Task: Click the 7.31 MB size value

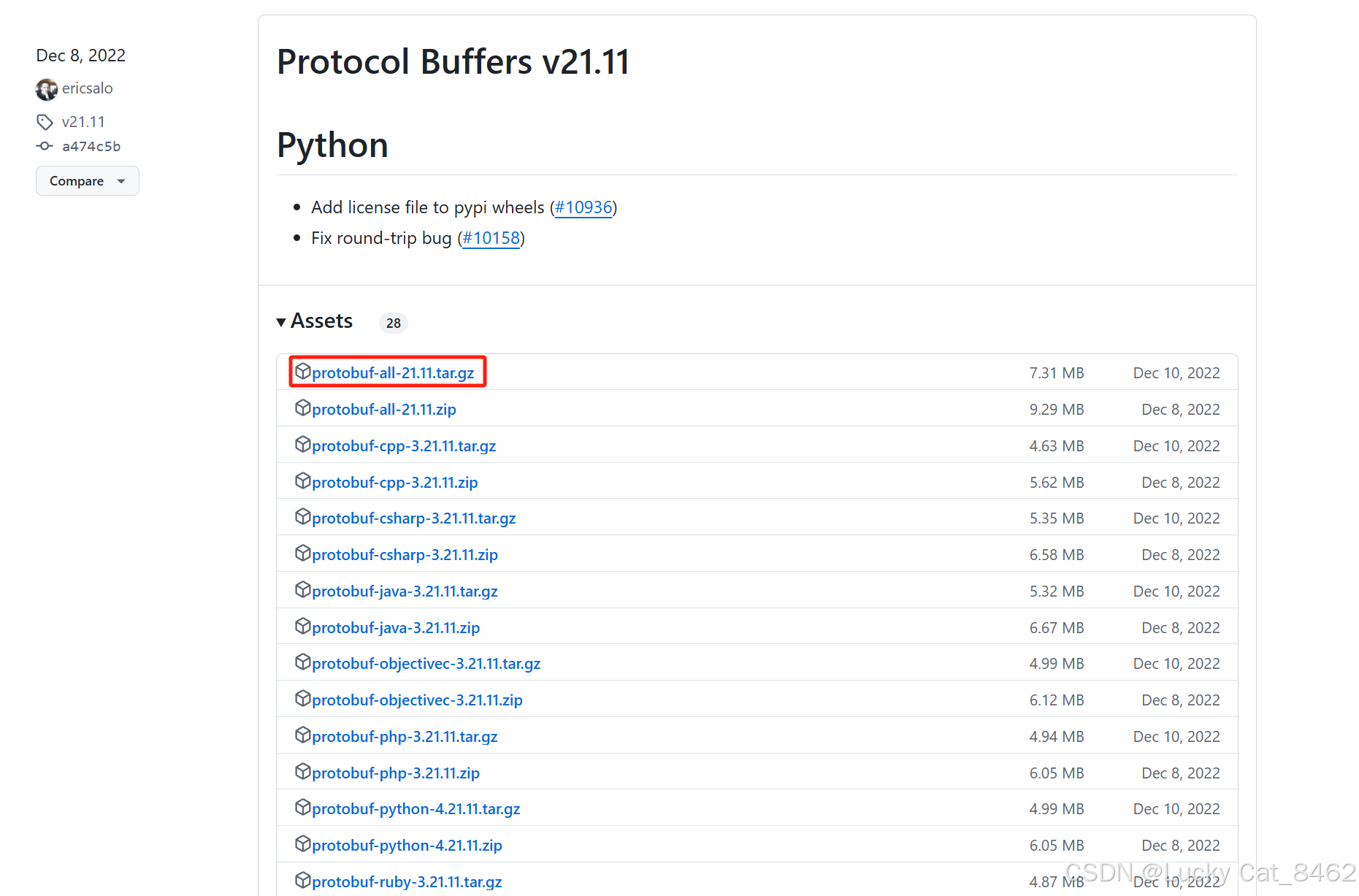Action: coord(1057,373)
